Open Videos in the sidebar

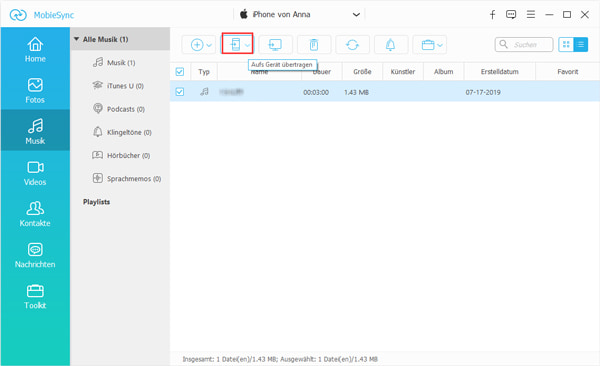point(35,173)
